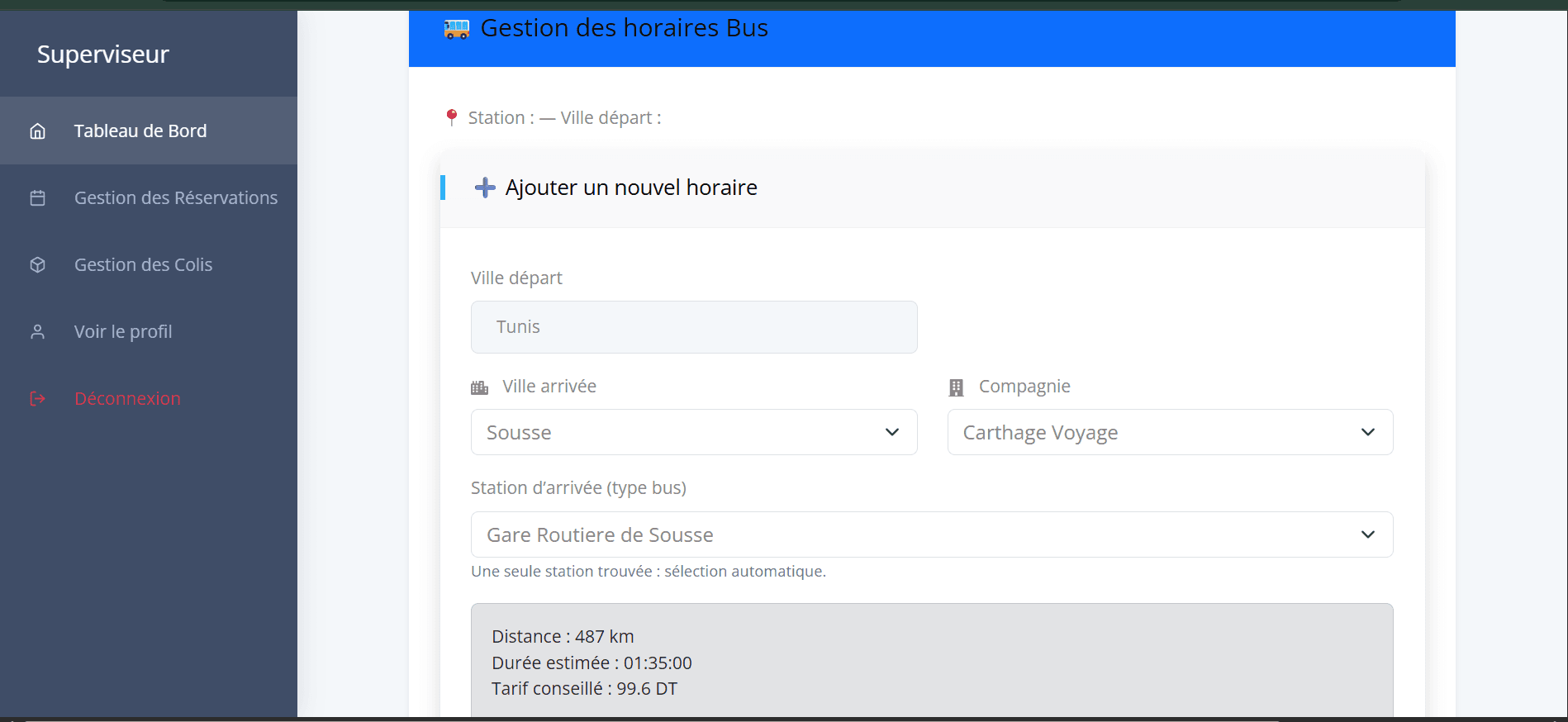Click the calendar icon beside Gestion des Réservations
Image resolution: width=1568 pixels, height=722 pixels.
point(37,198)
